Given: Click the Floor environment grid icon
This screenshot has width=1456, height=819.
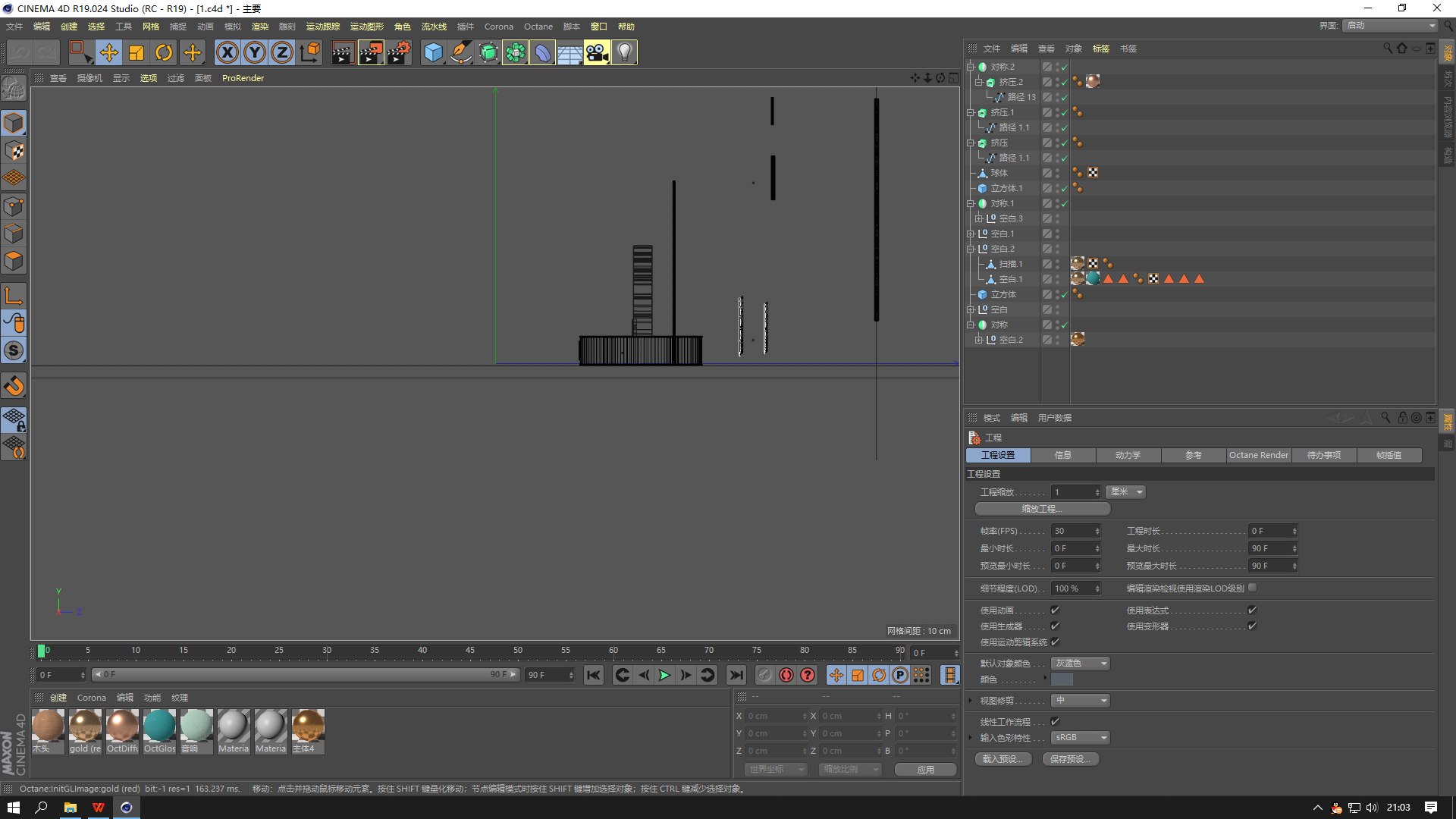Looking at the screenshot, I should 570,52.
